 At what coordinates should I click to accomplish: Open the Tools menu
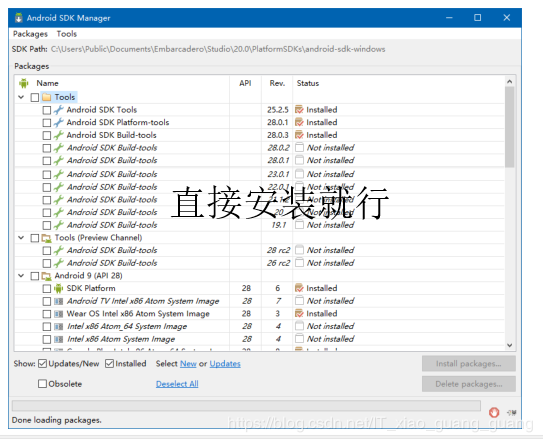coord(66,34)
